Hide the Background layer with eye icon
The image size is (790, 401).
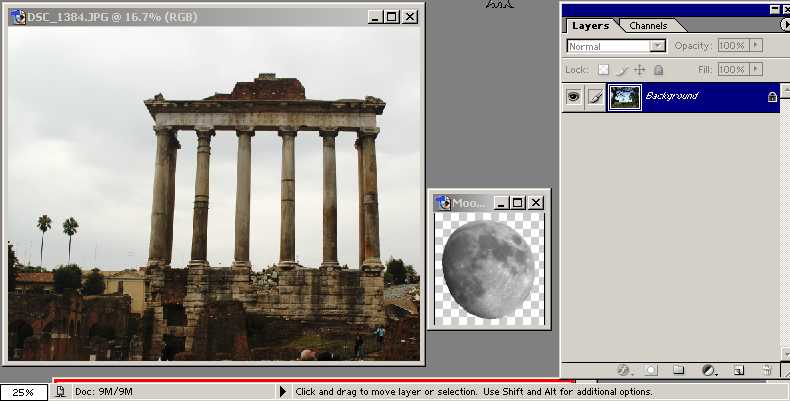click(573, 97)
